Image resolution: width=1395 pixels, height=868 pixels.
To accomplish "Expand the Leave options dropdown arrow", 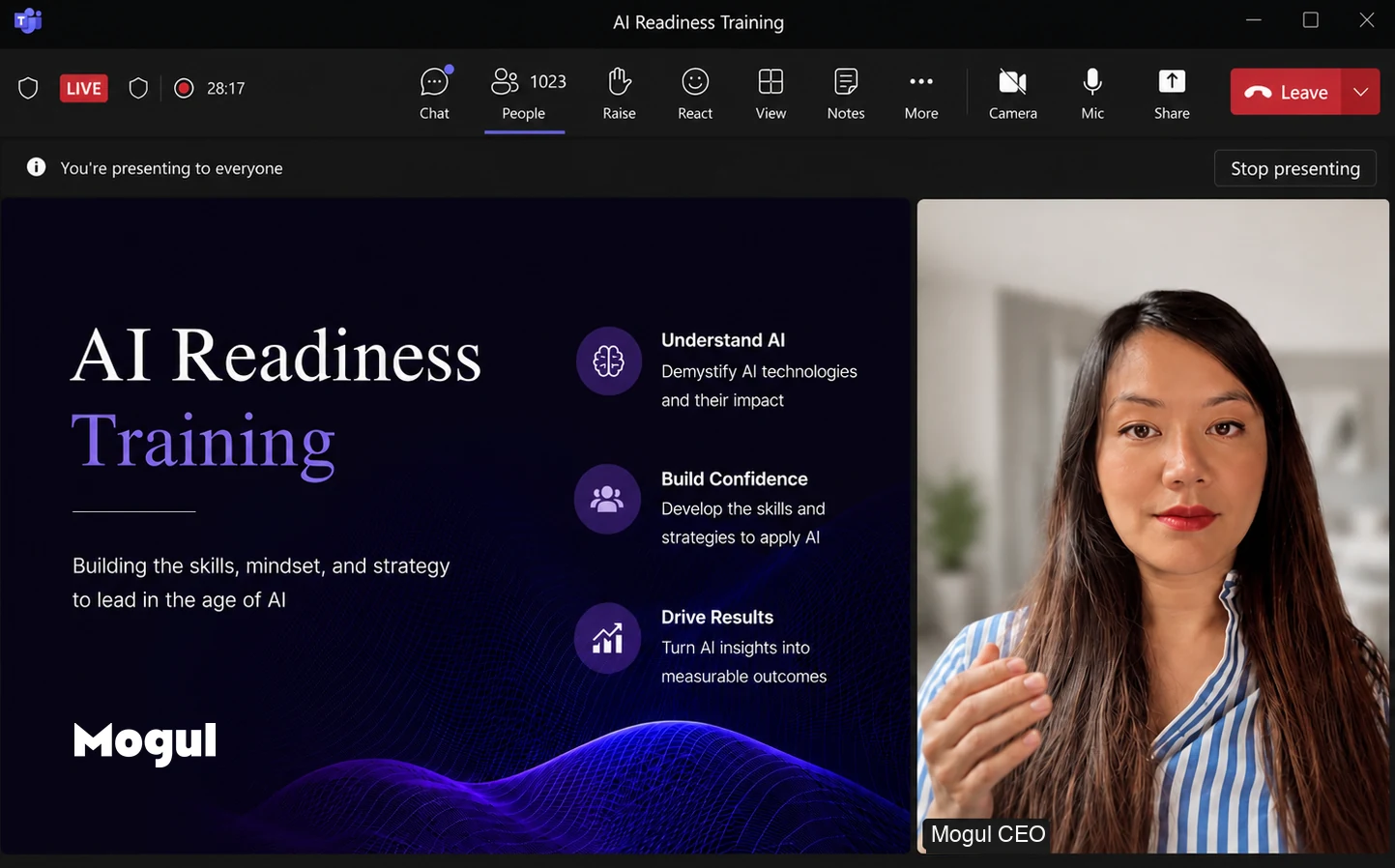I will point(1361,92).
